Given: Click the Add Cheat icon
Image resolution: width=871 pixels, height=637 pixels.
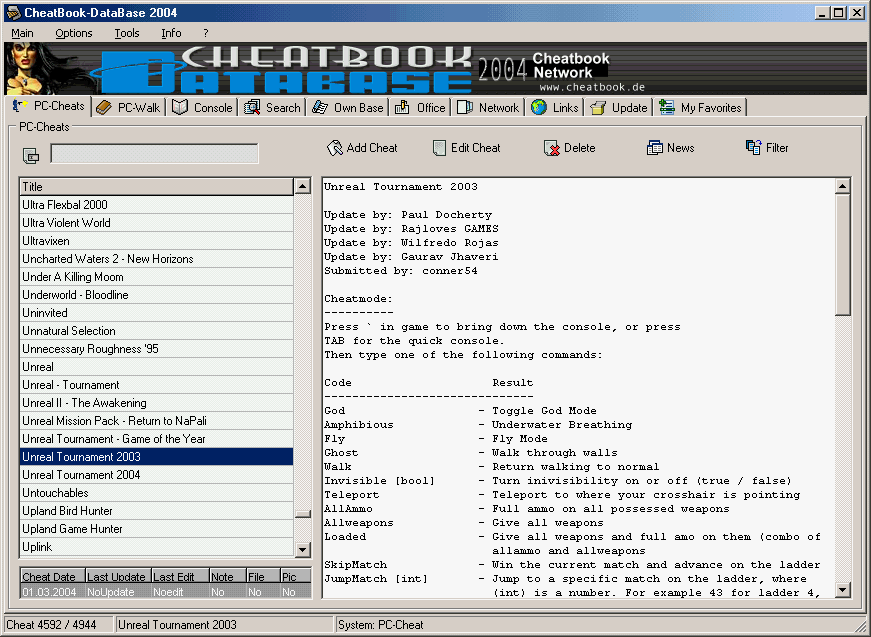Looking at the screenshot, I should pyautogui.click(x=335, y=148).
